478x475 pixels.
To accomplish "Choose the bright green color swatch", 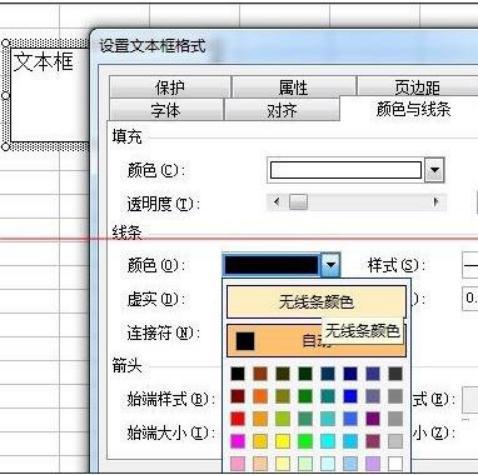I will [x=305, y=441].
